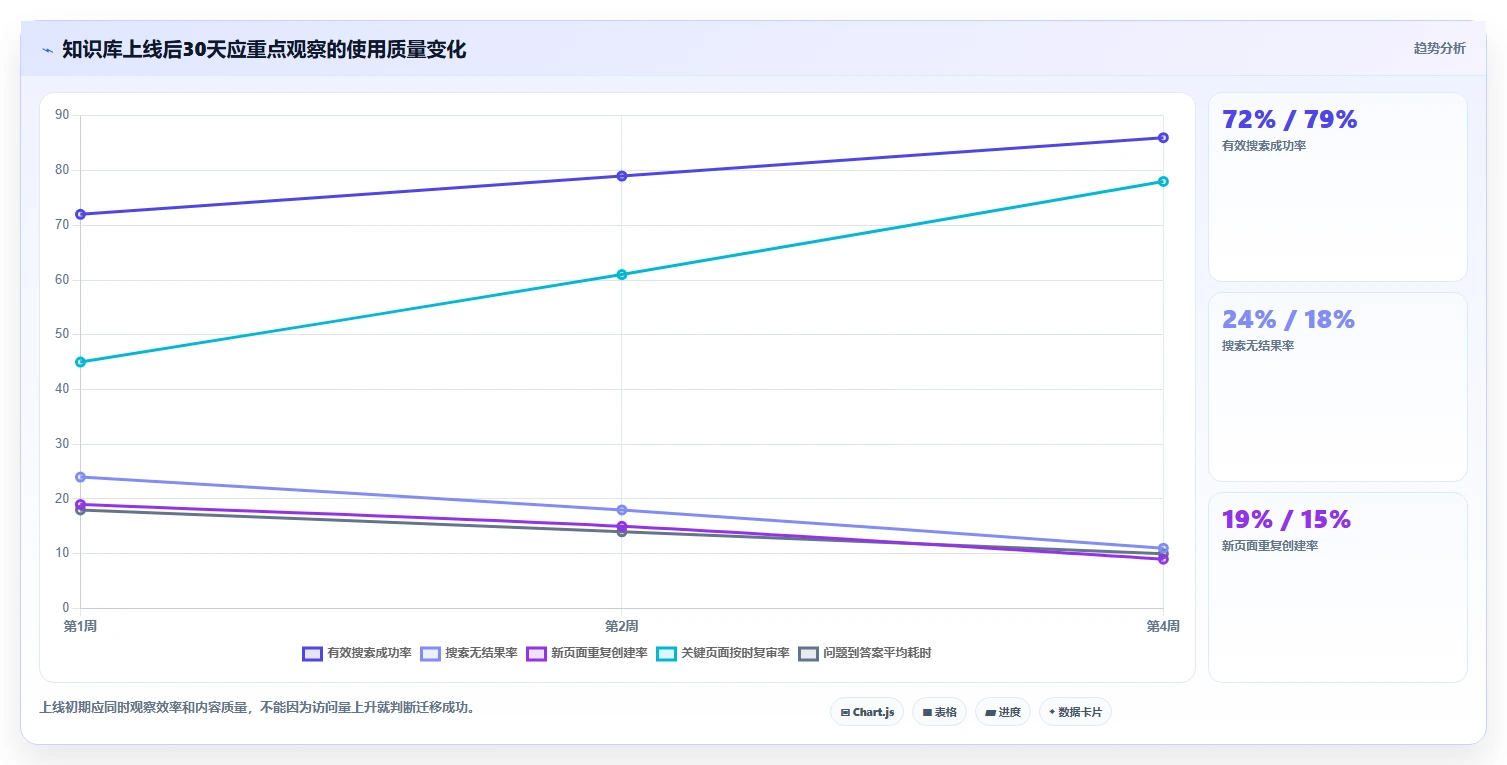
Task: Click the 新页面重复创建率 caption in the third card
Action: [1270, 546]
